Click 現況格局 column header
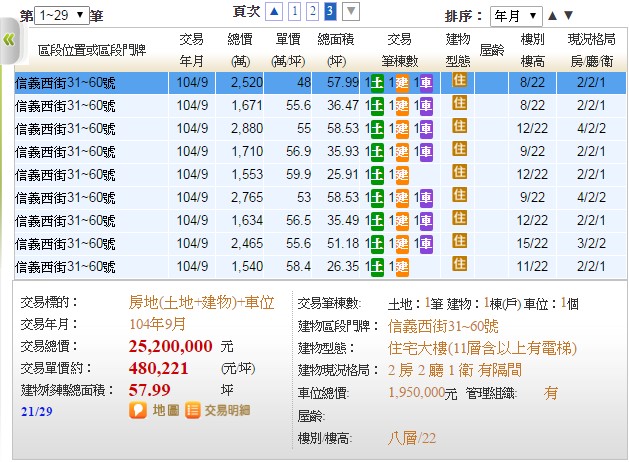 [592, 50]
